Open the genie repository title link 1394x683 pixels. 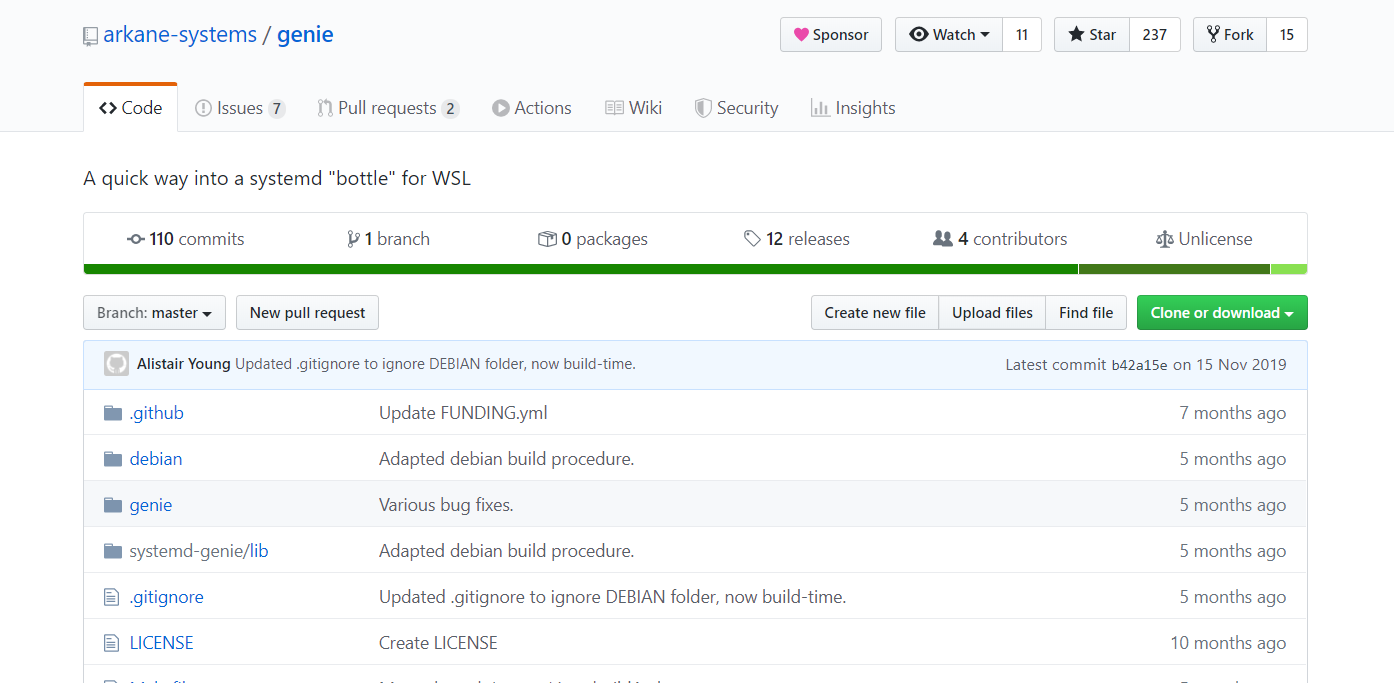coord(305,35)
